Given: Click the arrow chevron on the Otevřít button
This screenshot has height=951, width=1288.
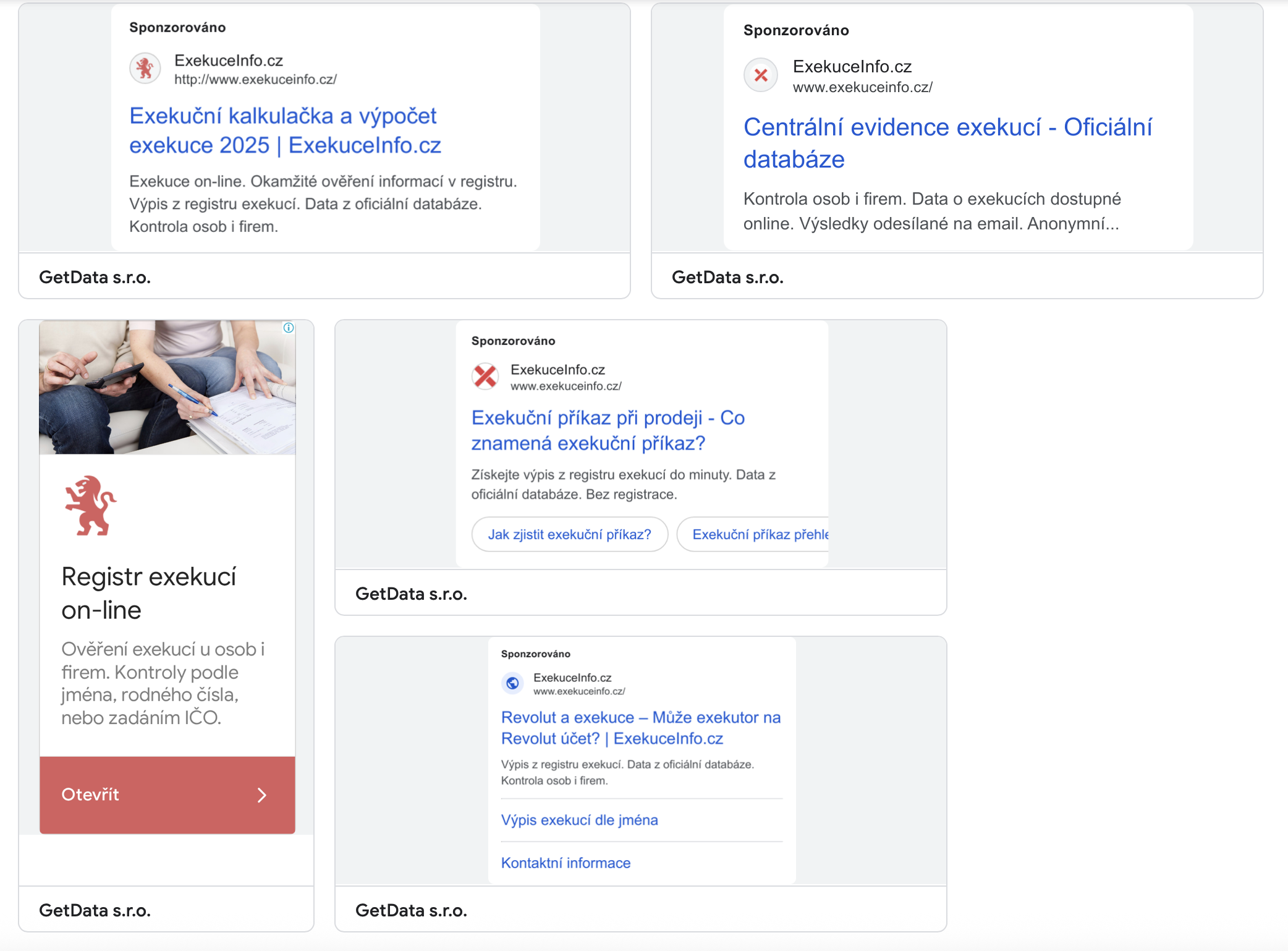Looking at the screenshot, I should click(262, 795).
